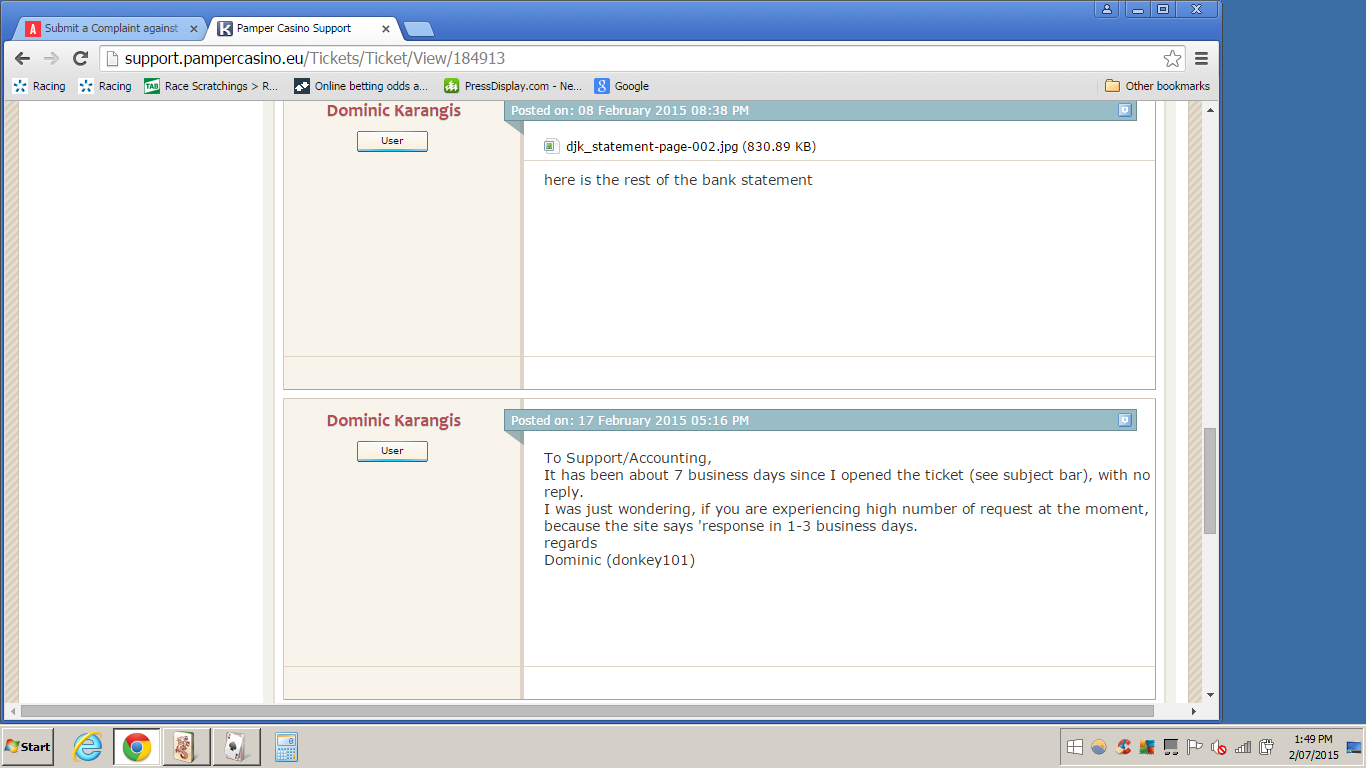This screenshot has height=768, width=1366.
Task: Click 'Dominic Karangis' on the 17 February post
Action: (394, 421)
